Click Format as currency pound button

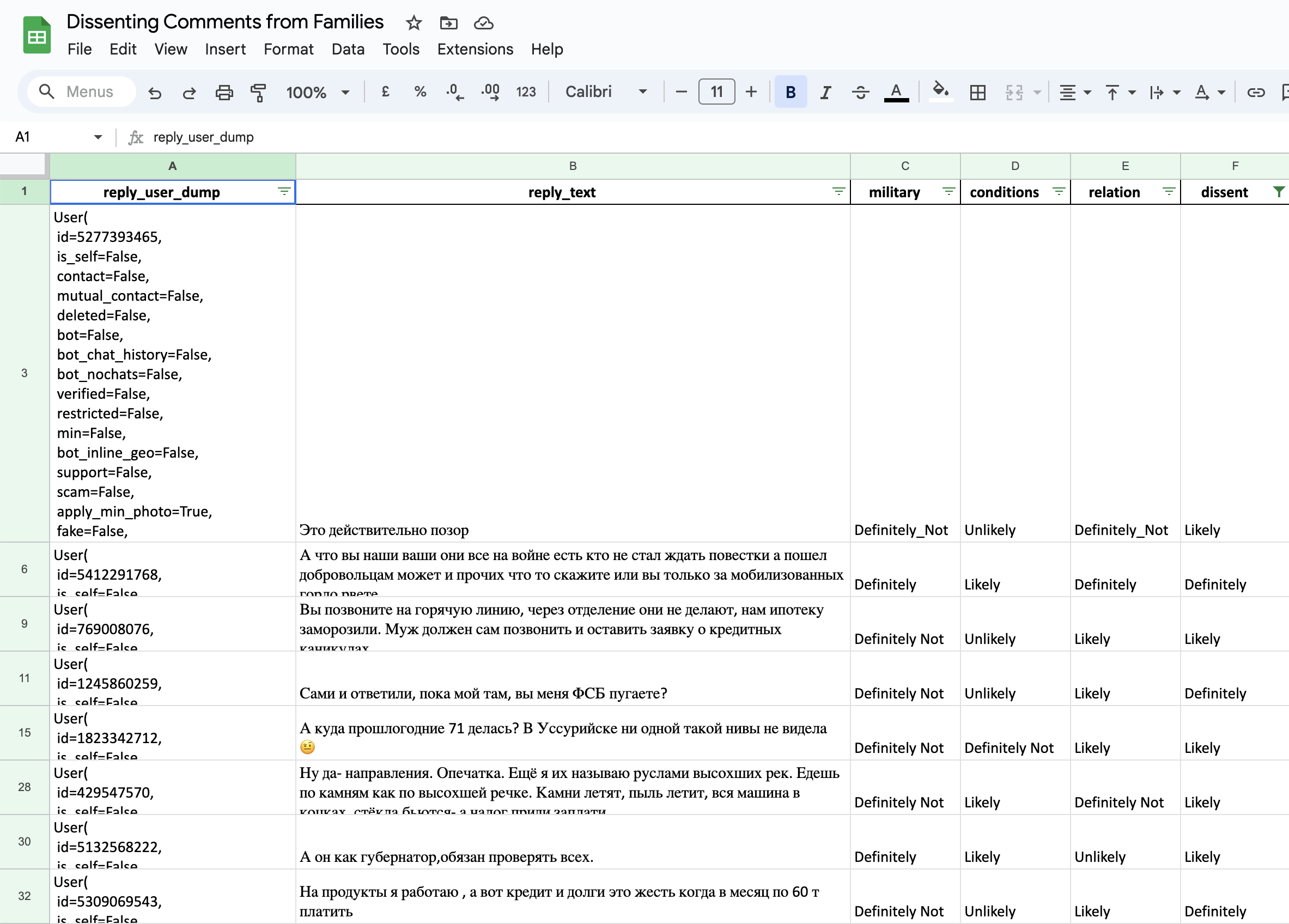[x=385, y=92]
